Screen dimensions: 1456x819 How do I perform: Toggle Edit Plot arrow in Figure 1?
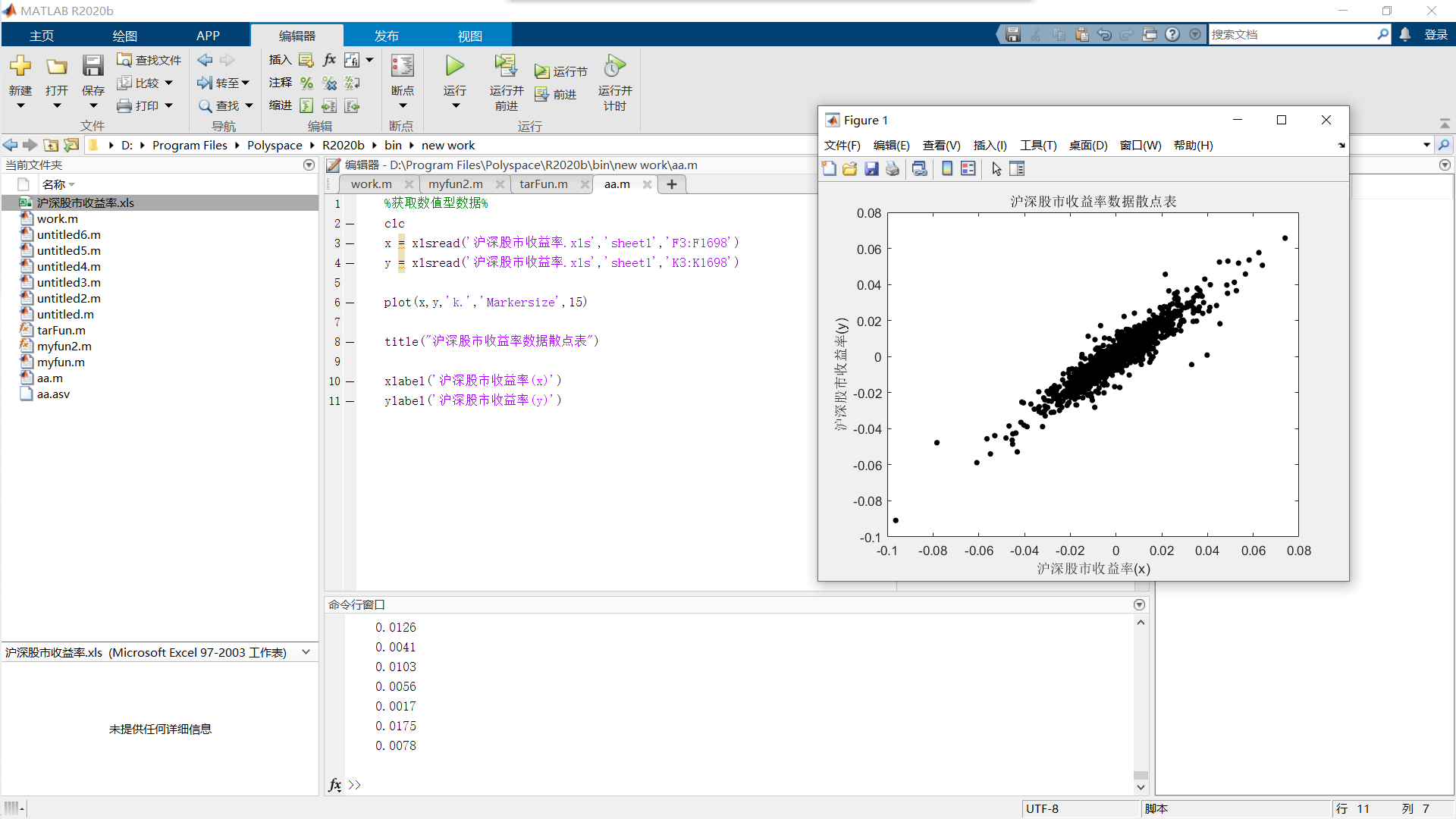pos(996,169)
